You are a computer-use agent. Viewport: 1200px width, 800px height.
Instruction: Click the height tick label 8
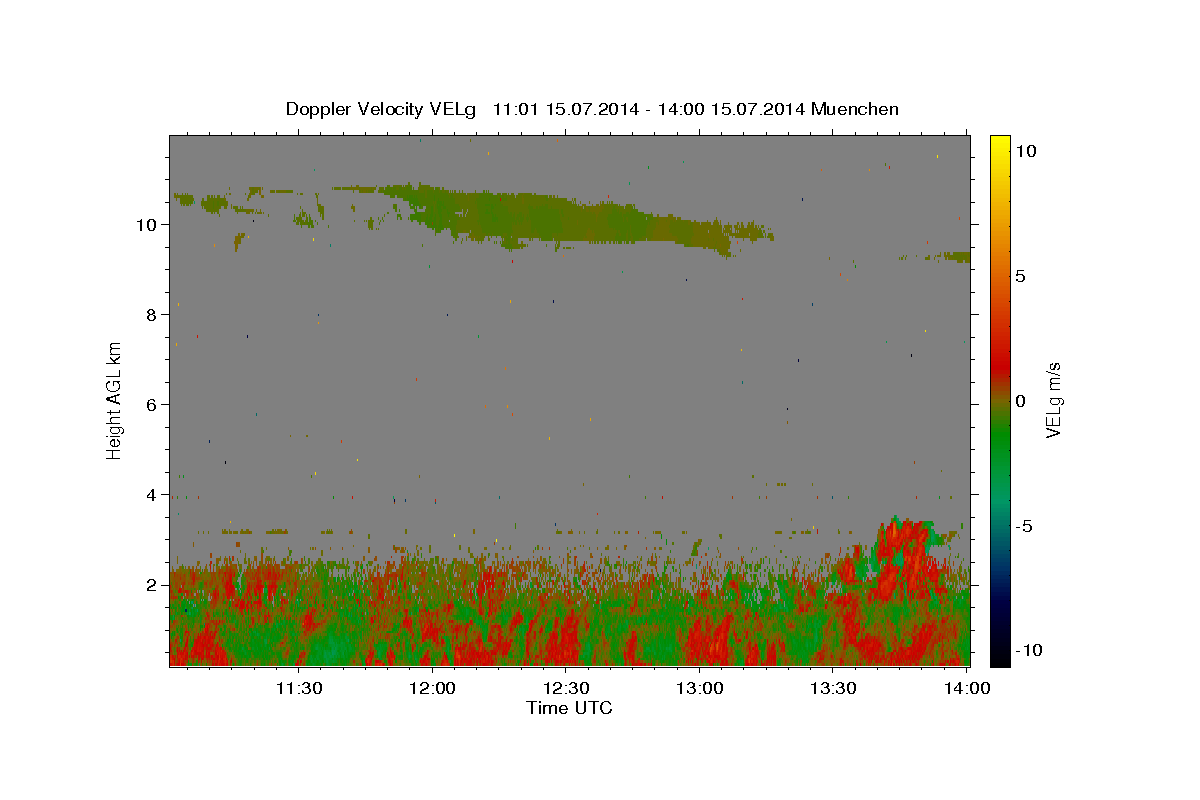[x=152, y=315]
